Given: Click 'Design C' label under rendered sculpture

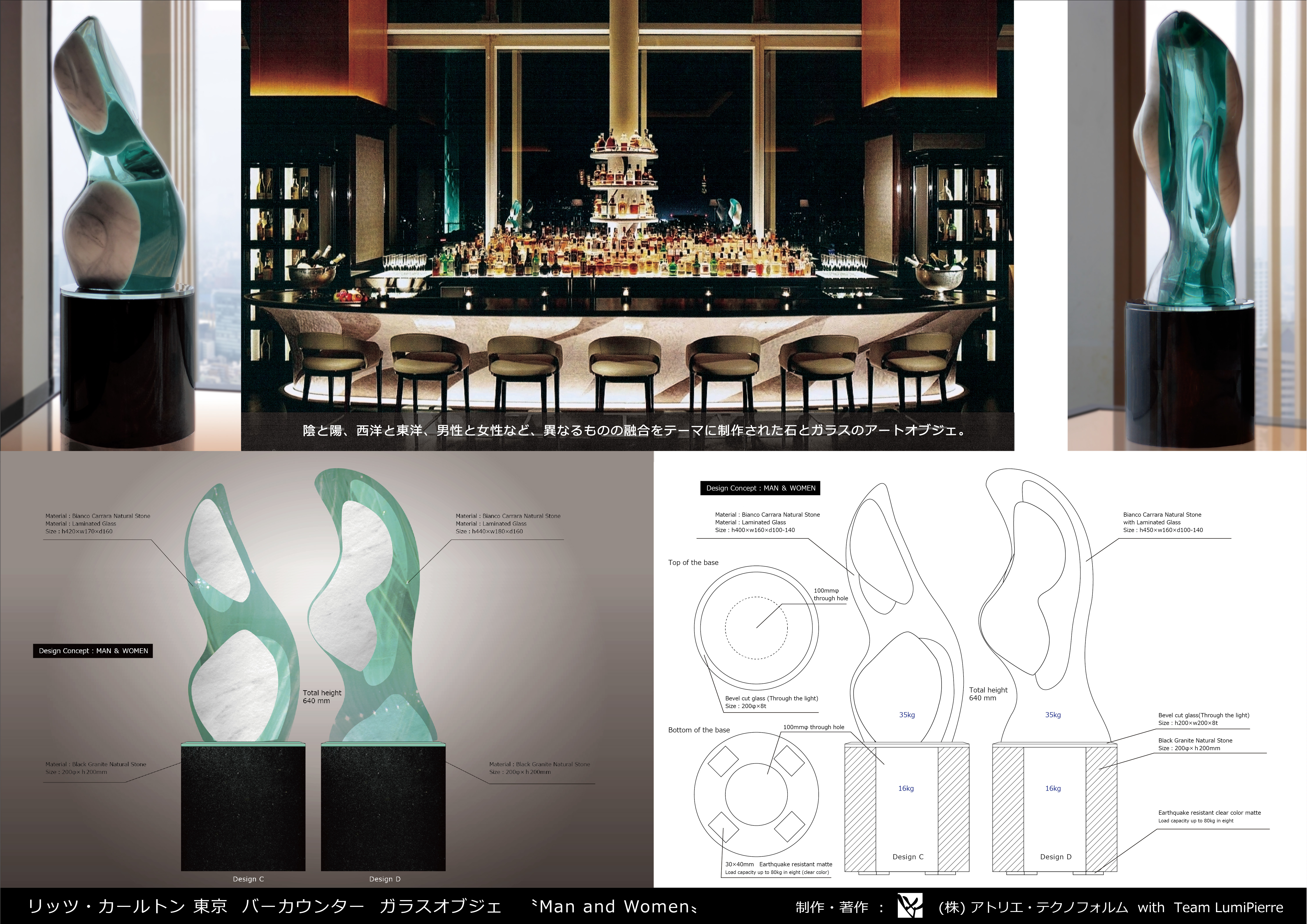Looking at the screenshot, I should click(248, 879).
